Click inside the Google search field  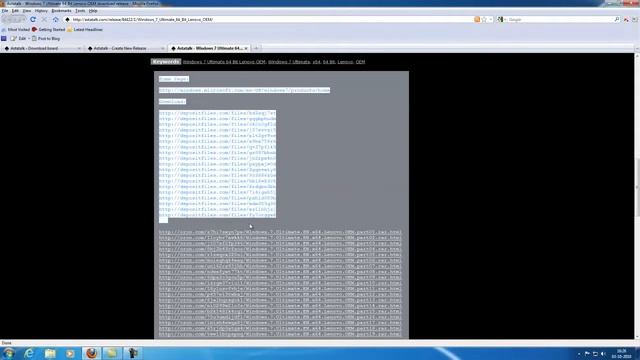pyautogui.click(x=560, y=19)
